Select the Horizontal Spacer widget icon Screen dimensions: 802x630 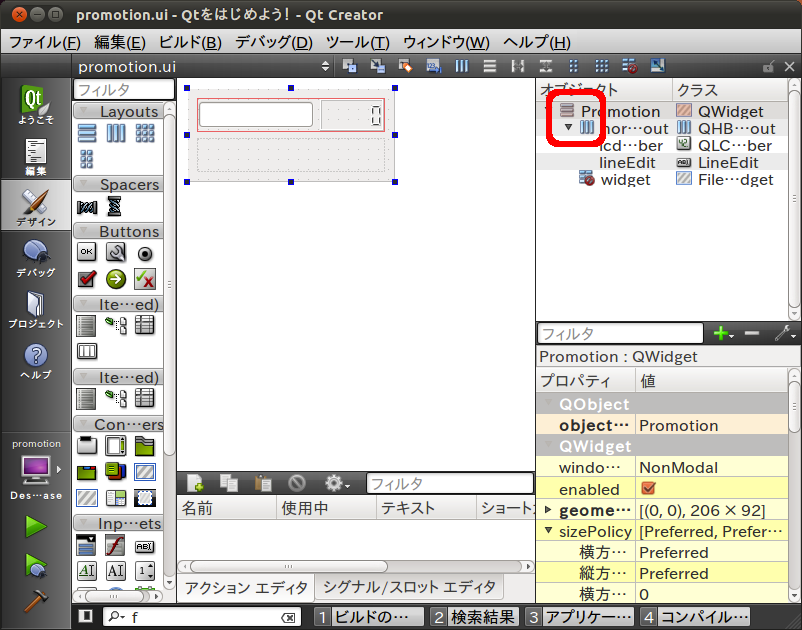87,207
